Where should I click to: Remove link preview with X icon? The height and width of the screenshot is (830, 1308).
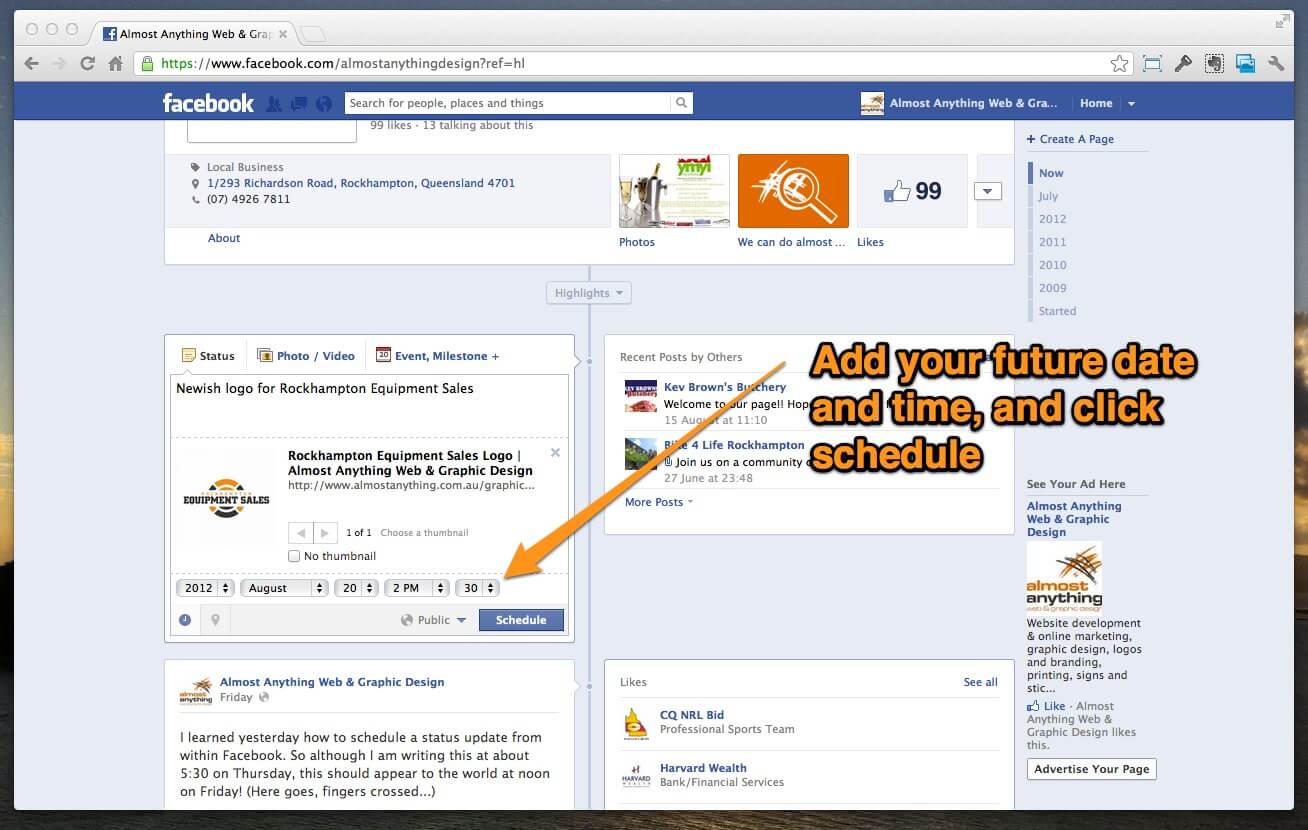click(555, 453)
